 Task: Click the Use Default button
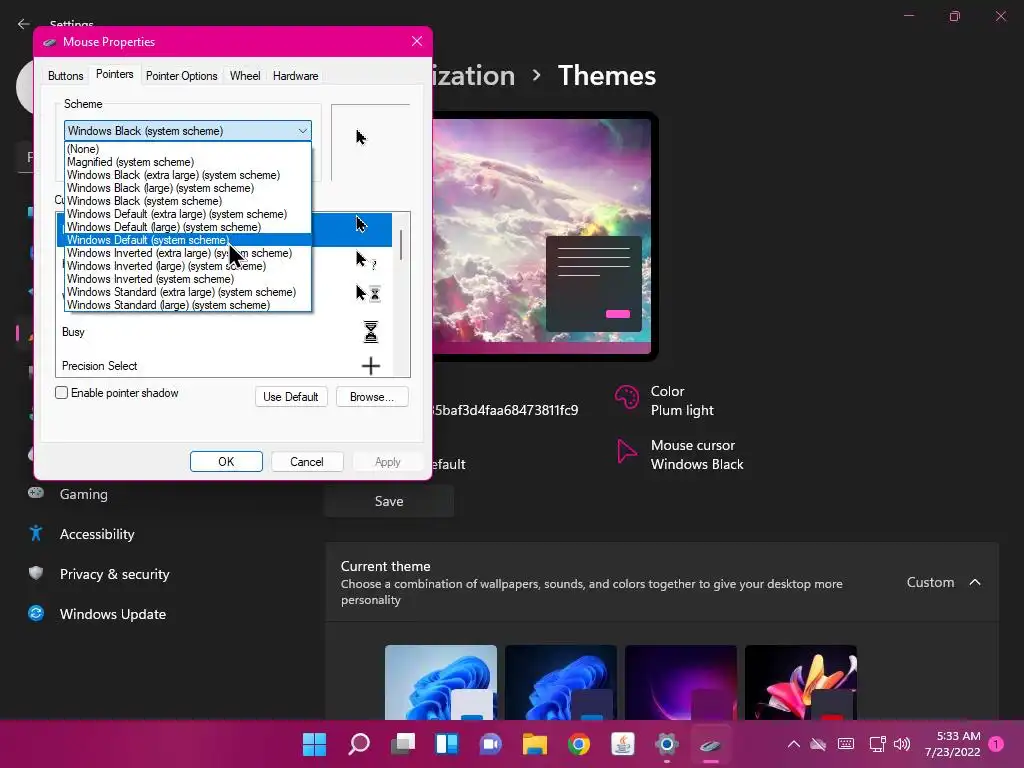click(291, 396)
